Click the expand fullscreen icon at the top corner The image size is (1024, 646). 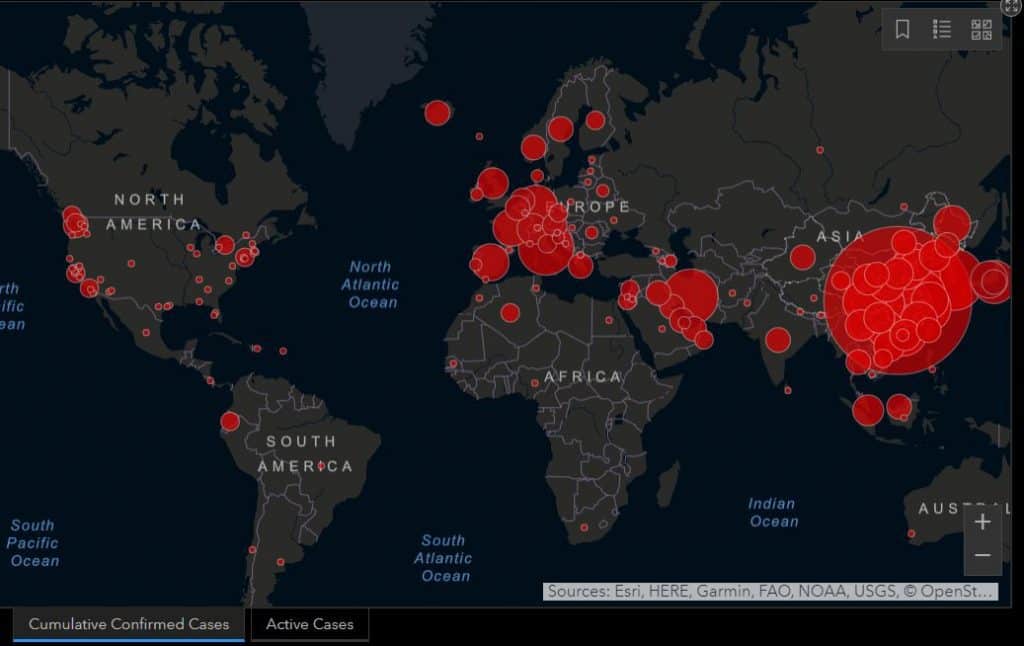pos(1013,6)
